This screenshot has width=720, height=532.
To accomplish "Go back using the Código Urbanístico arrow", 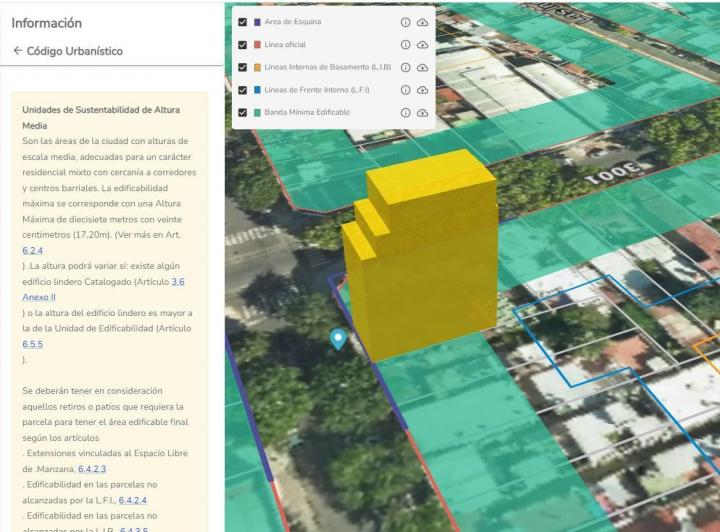I will 17,50.
